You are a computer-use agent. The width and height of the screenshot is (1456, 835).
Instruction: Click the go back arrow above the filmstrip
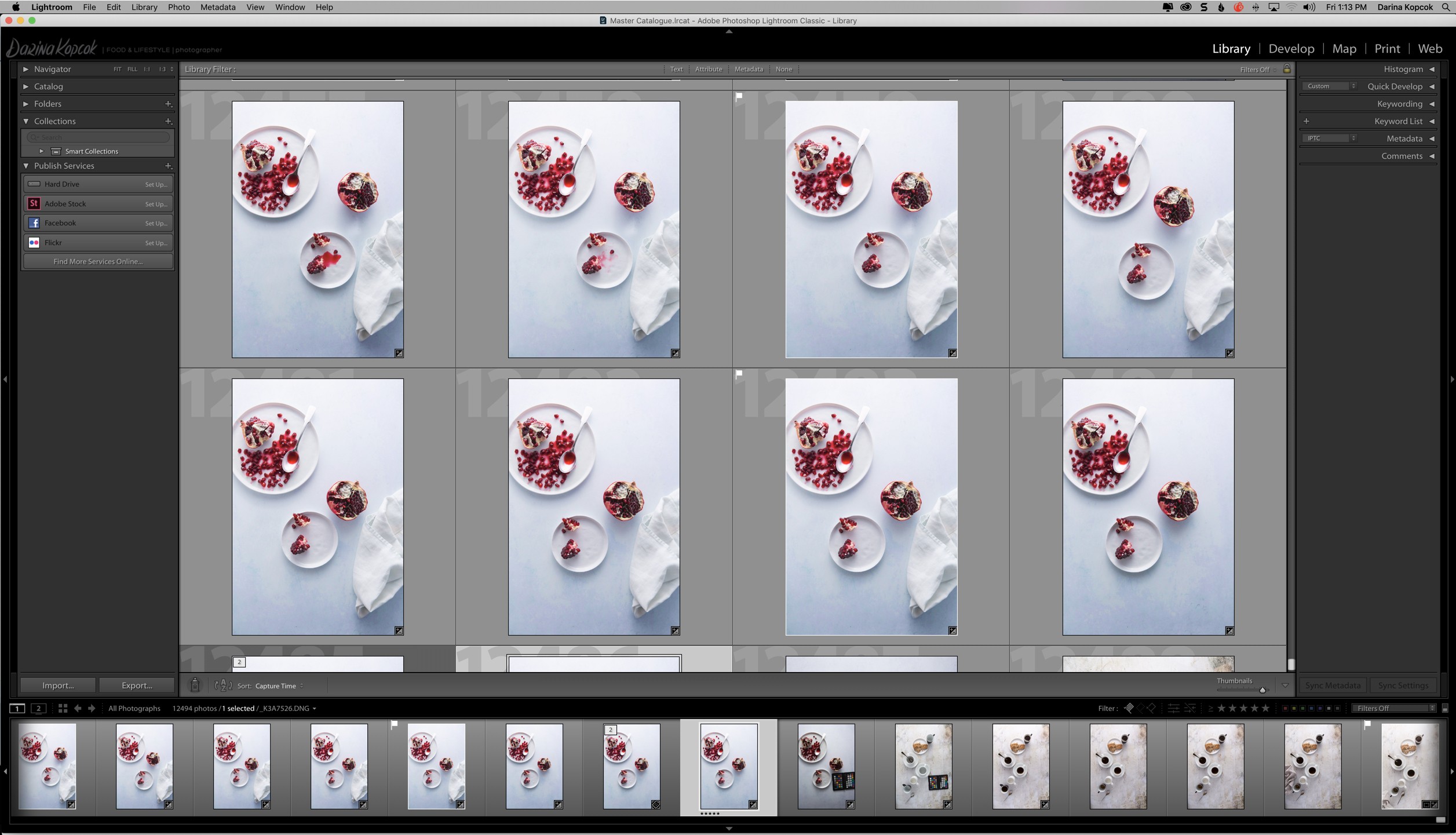78,708
